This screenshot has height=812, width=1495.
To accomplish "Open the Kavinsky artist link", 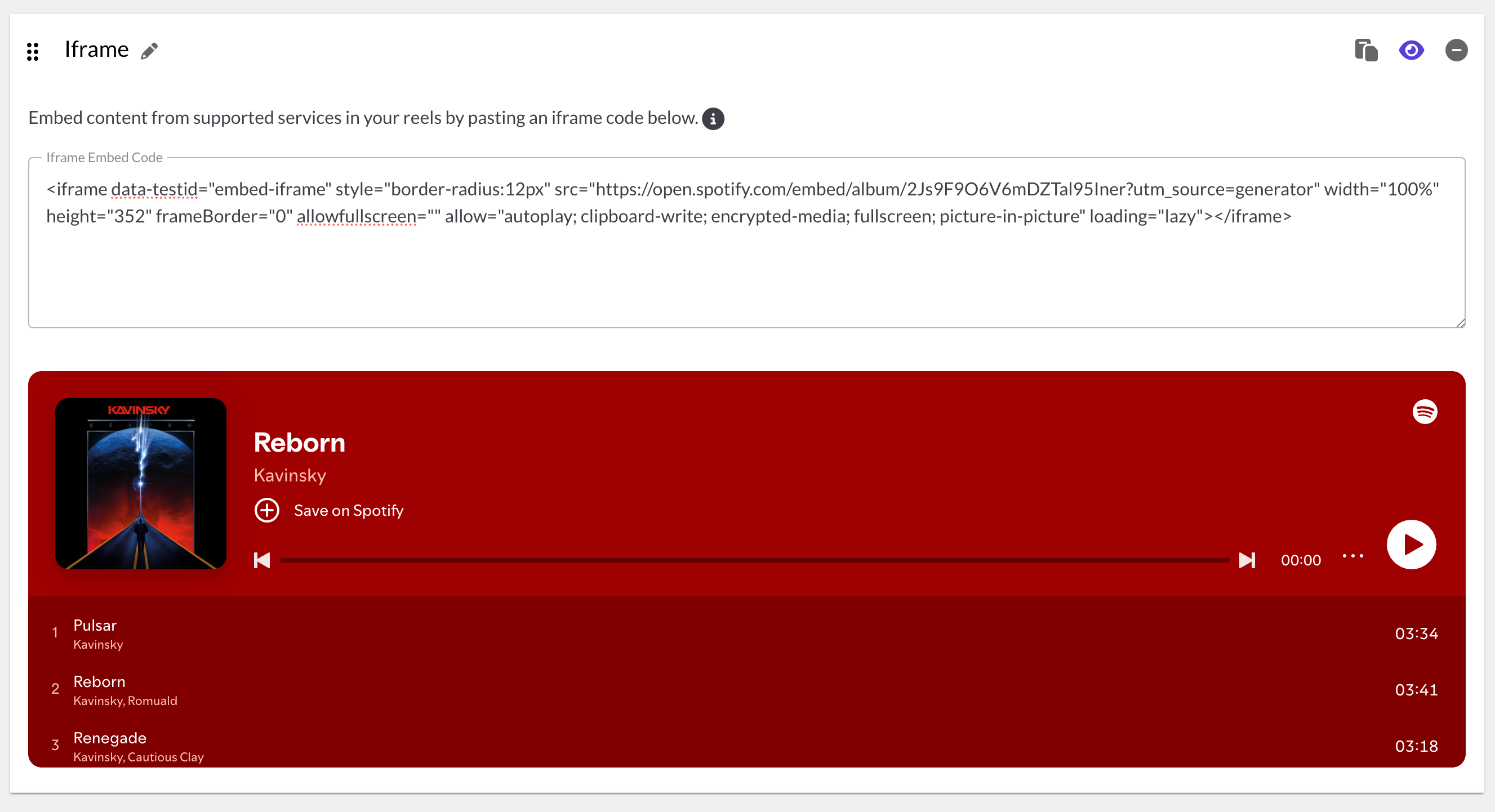I will 290,476.
